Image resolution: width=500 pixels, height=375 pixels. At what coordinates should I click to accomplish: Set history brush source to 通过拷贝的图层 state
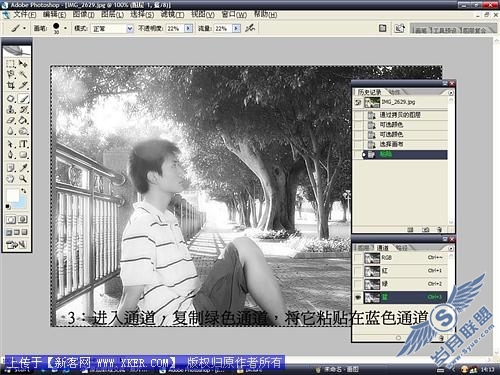tap(358, 115)
